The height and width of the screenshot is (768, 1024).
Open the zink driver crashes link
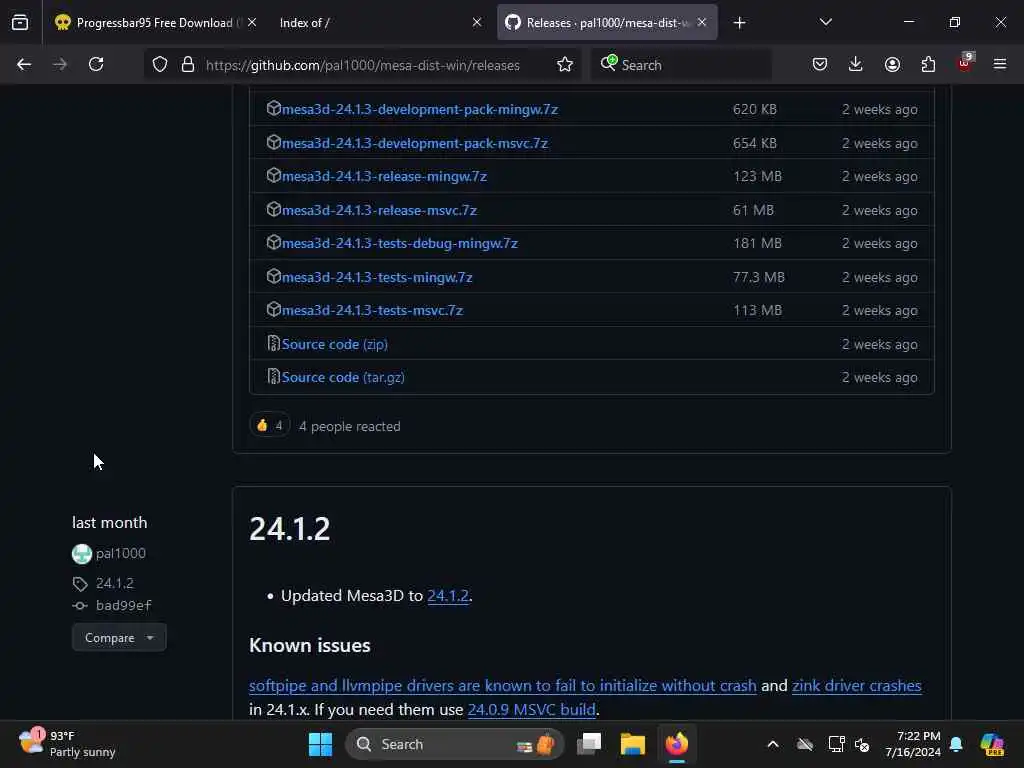(857, 686)
